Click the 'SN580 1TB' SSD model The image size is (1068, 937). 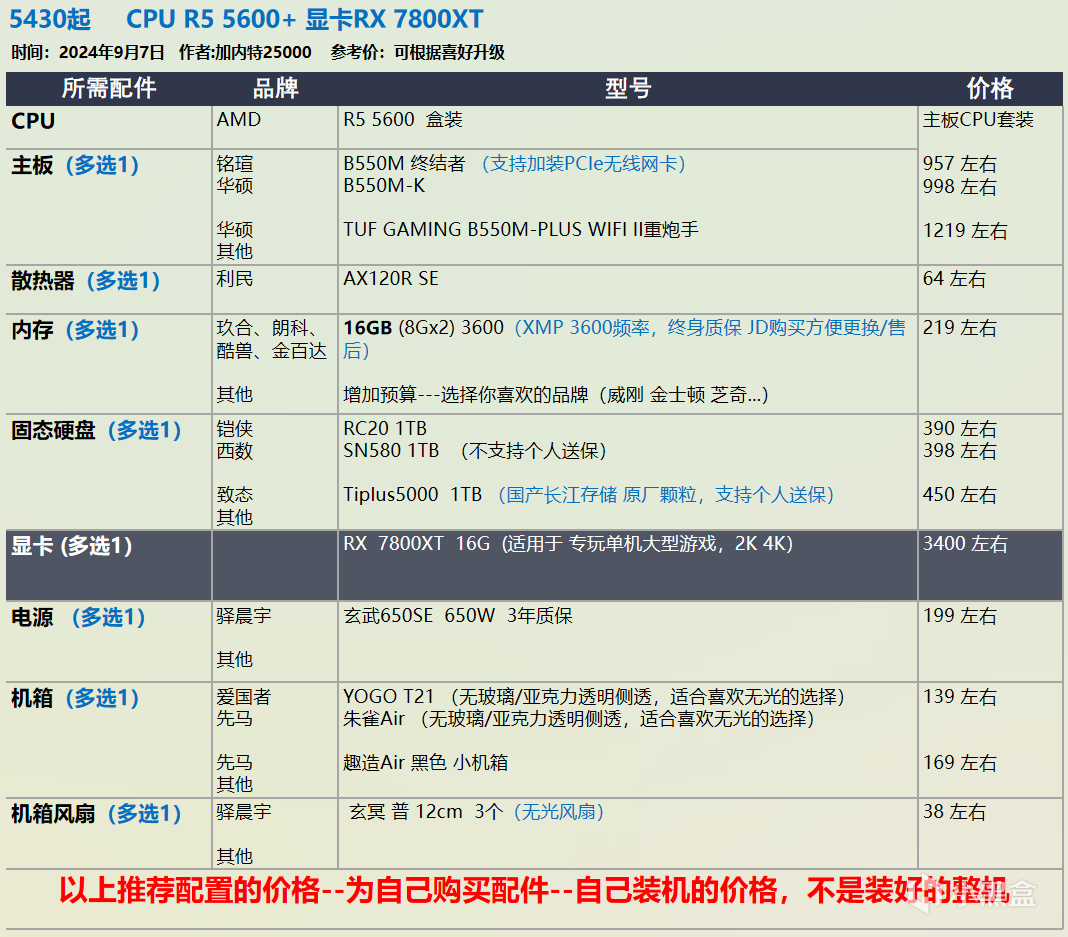pyautogui.click(x=391, y=450)
